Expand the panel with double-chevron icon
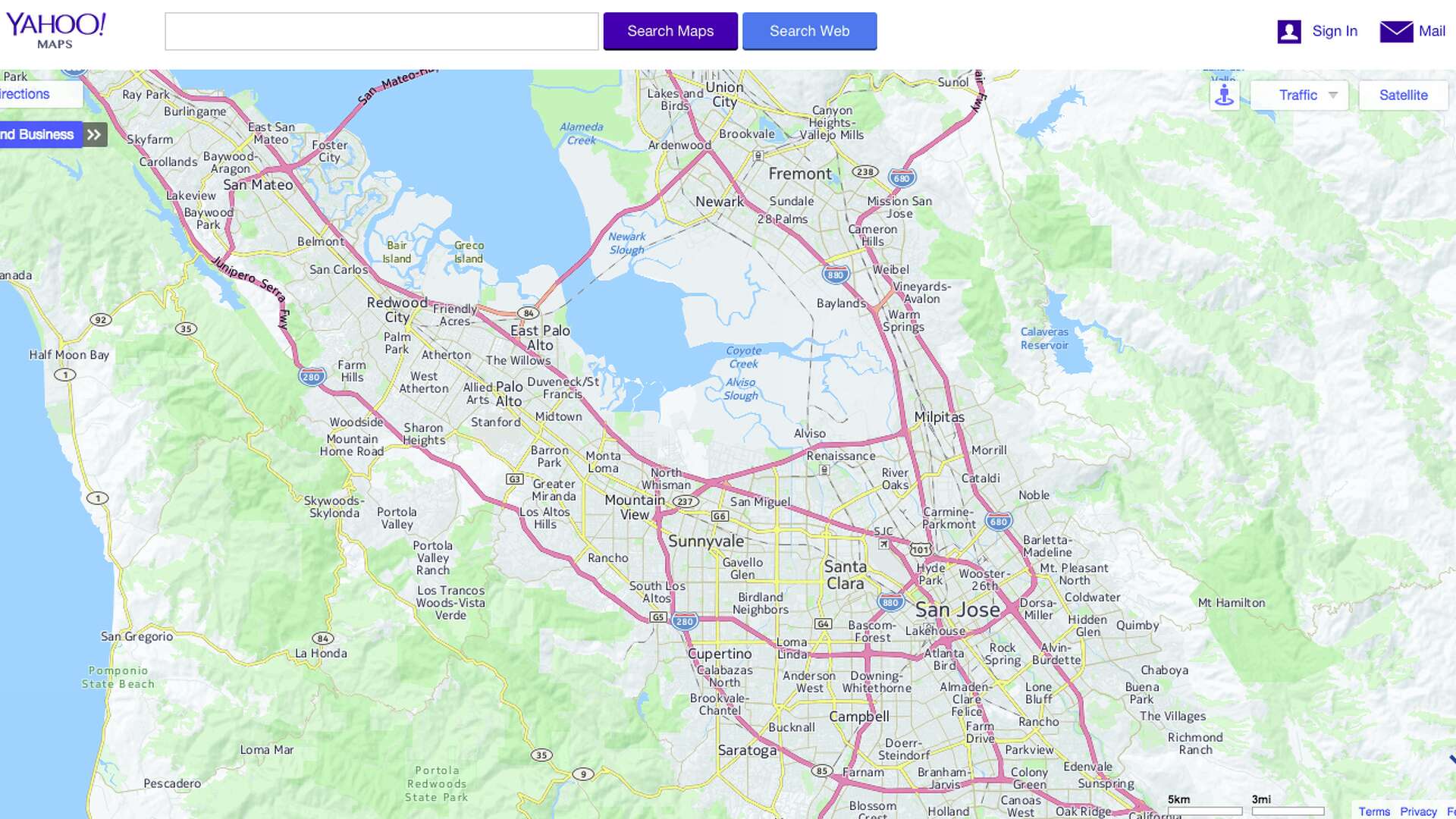This screenshot has height=819, width=1456. (94, 135)
